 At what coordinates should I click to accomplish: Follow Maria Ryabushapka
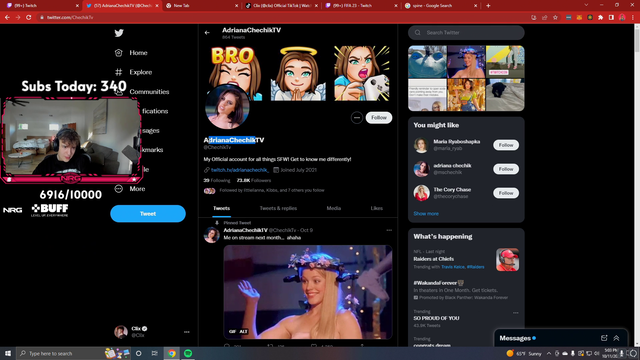(506, 145)
